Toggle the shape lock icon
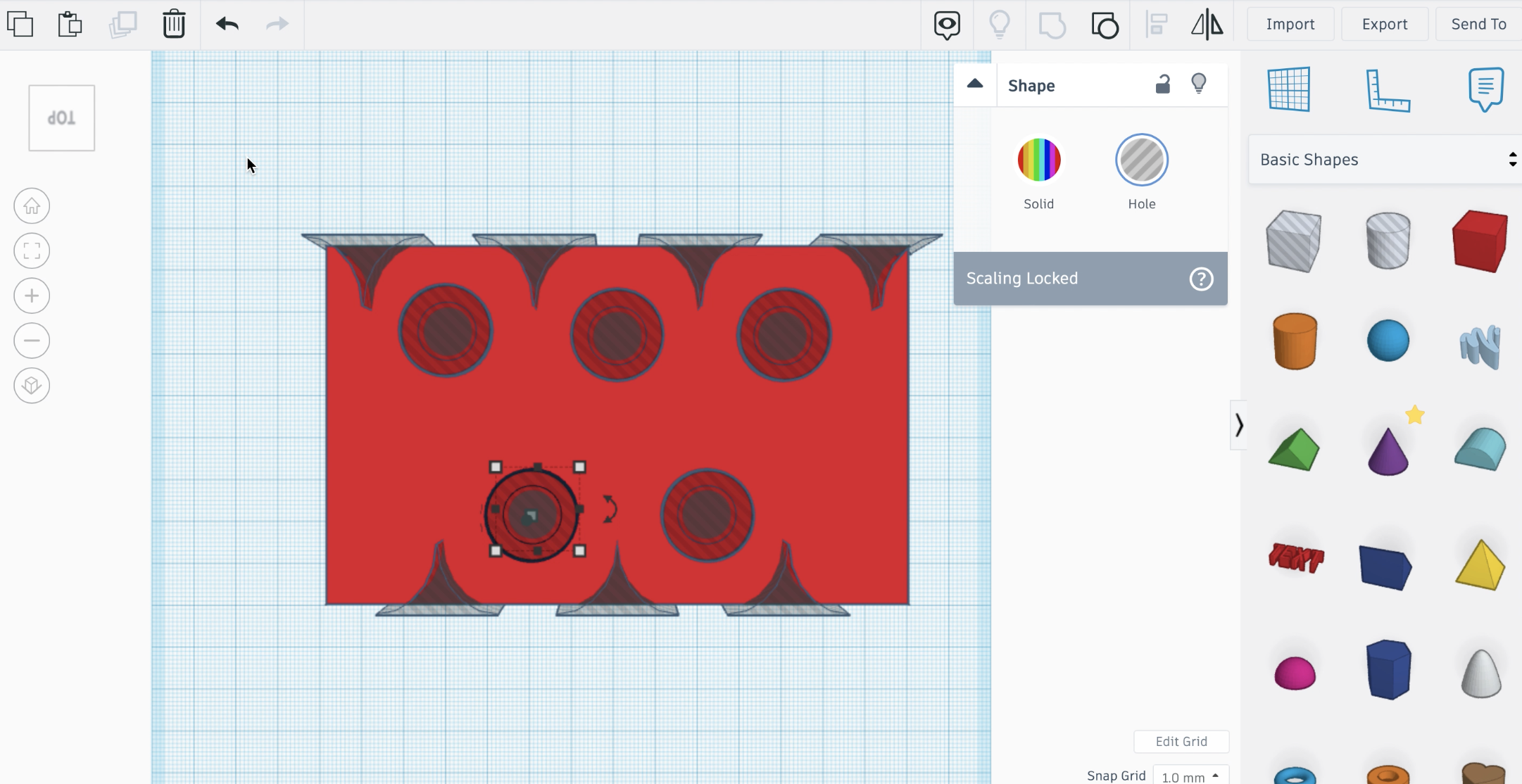The height and width of the screenshot is (784, 1522). [x=1162, y=84]
